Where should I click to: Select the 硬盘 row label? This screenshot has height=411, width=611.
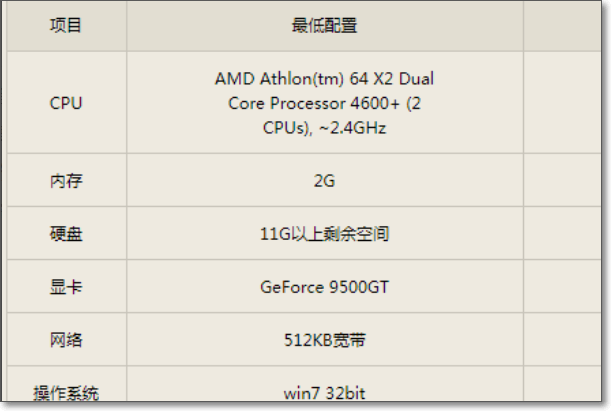click(x=66, y=234)
